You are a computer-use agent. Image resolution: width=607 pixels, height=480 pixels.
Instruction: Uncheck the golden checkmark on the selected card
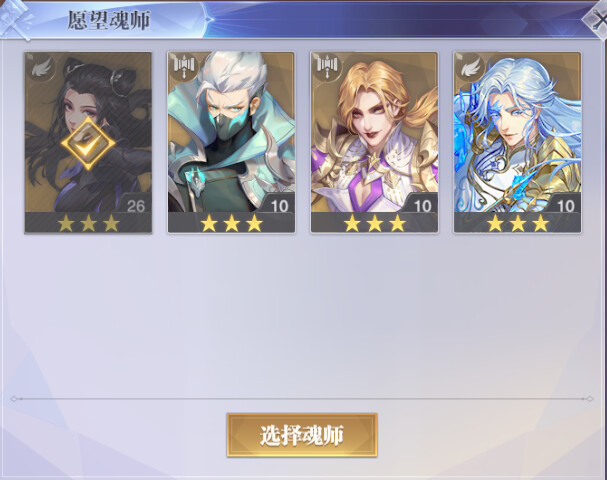[88, 144]
